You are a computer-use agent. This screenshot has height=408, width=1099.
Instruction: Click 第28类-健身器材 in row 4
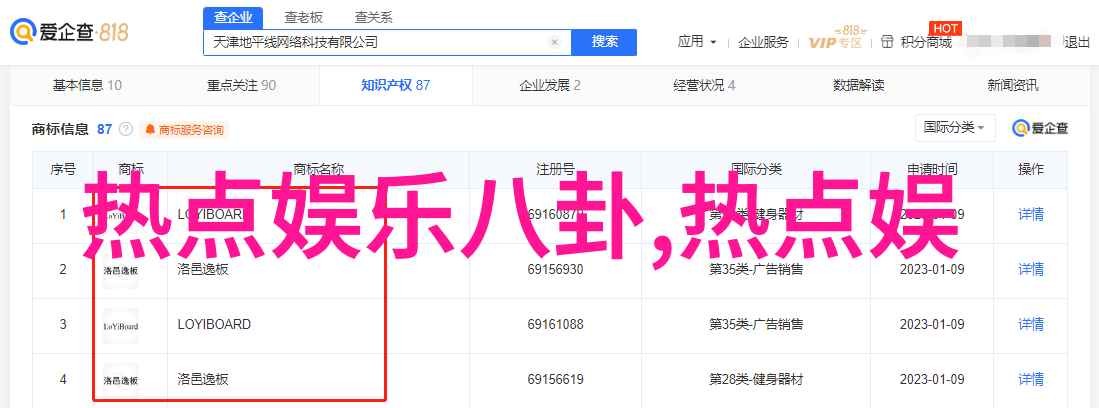tap(756, 380)
